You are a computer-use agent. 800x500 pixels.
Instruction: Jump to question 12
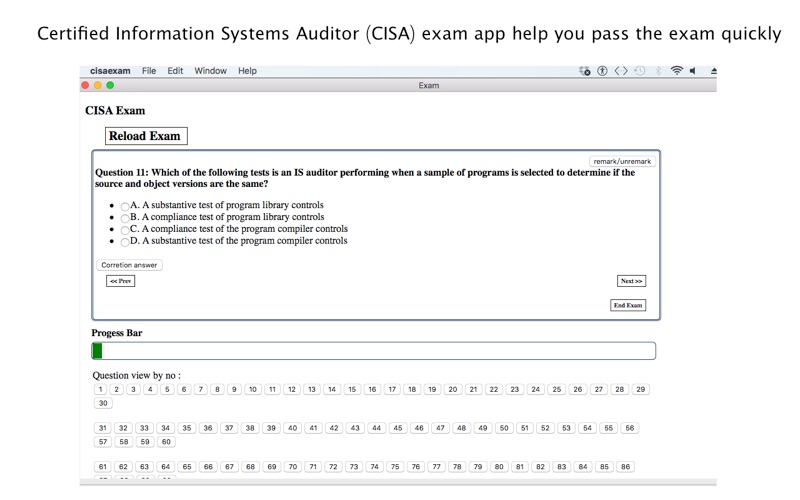pyautogui.click(x=292, y=389)
